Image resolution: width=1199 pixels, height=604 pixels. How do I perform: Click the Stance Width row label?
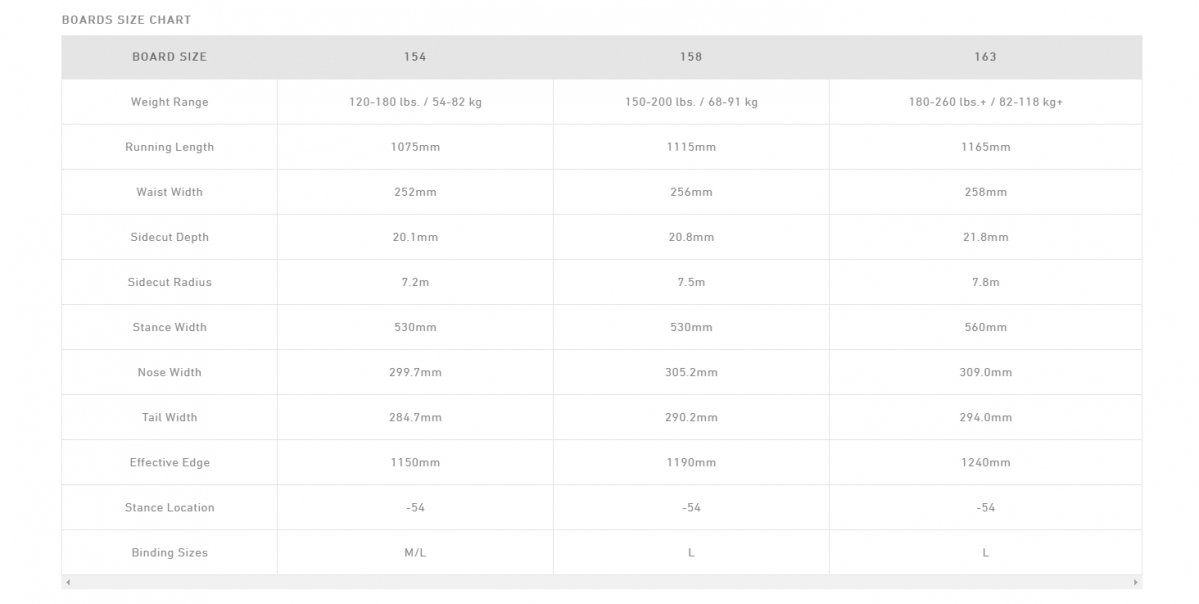tap(169, 327)
